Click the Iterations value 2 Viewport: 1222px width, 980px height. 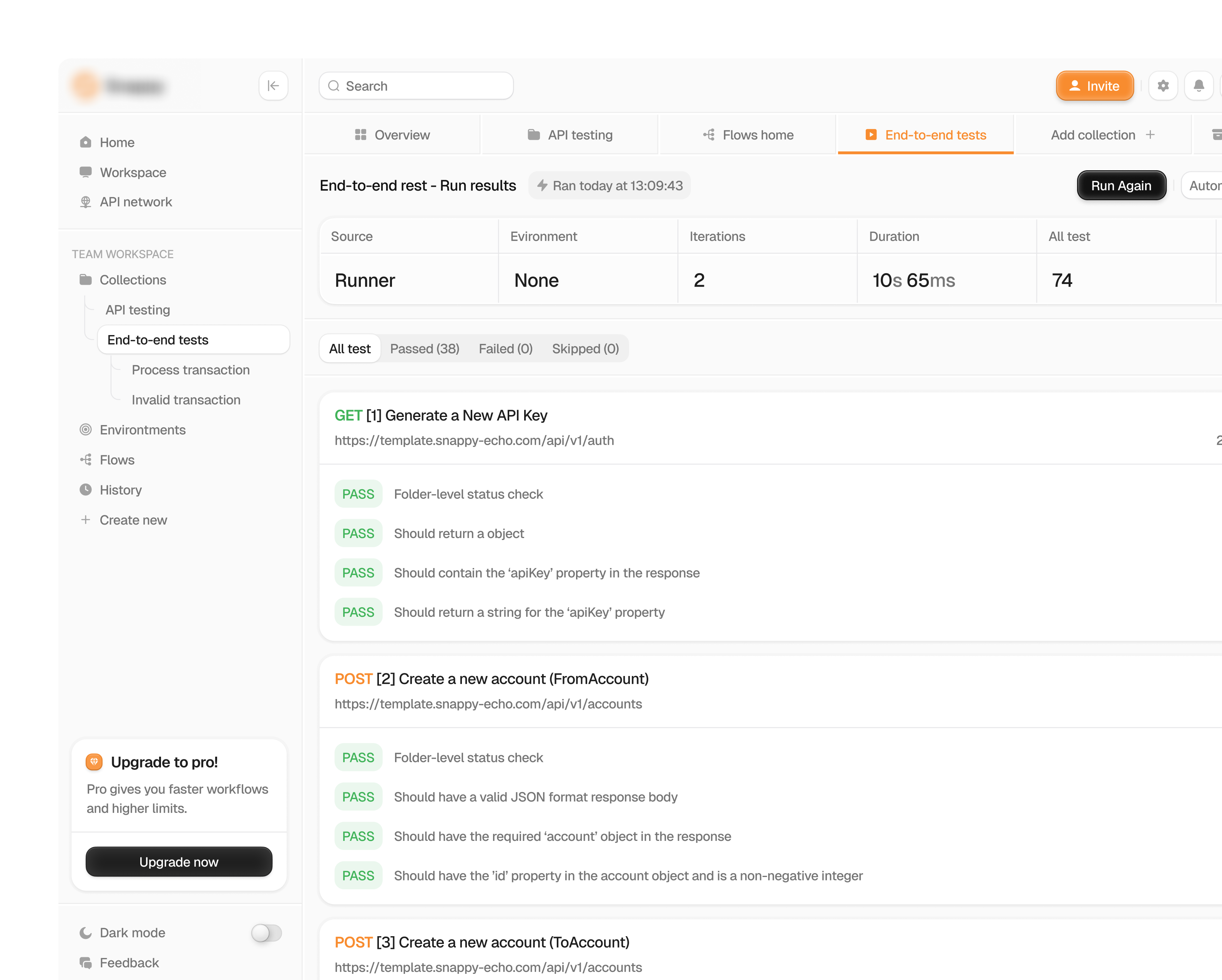[x=699, y=280]
